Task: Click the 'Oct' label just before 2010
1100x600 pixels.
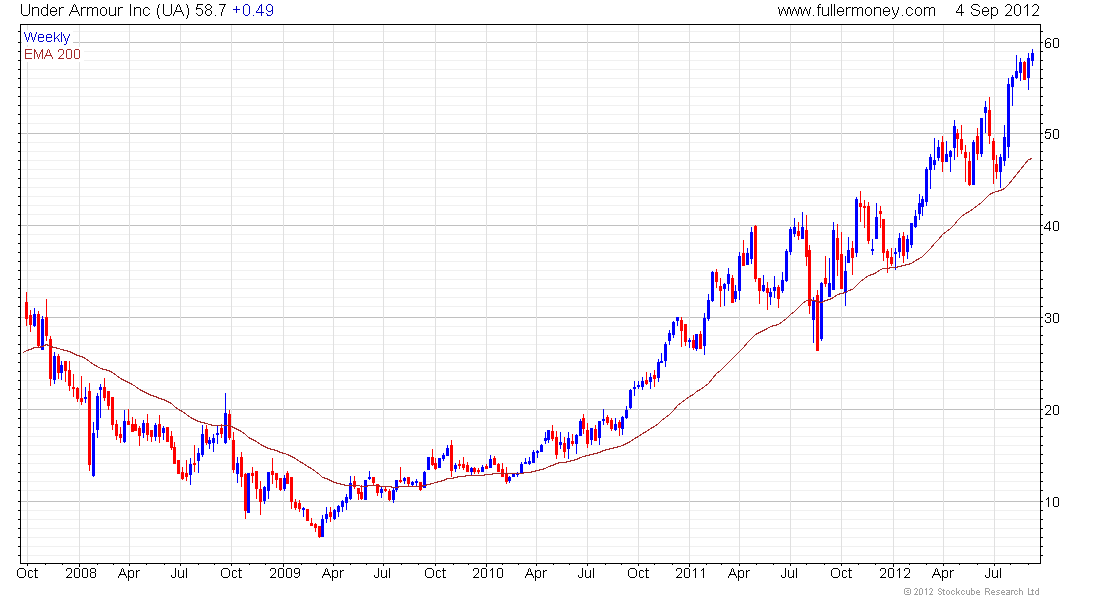Action: click(435, 573)
